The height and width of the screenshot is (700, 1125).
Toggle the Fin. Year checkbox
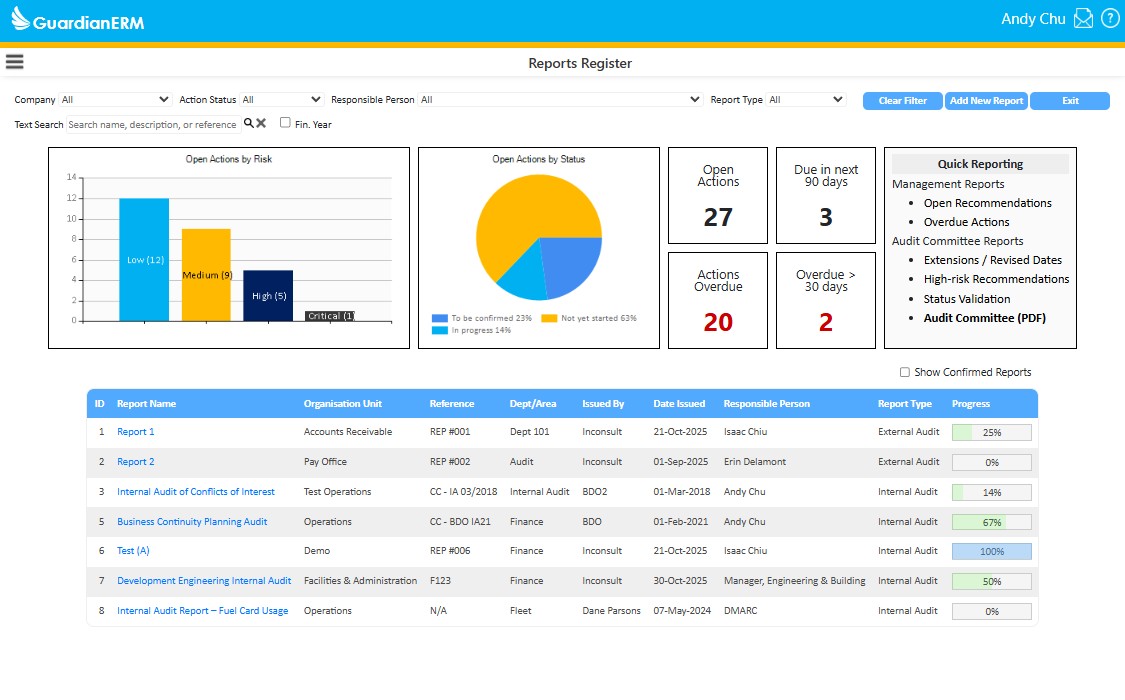pos(285,123)
